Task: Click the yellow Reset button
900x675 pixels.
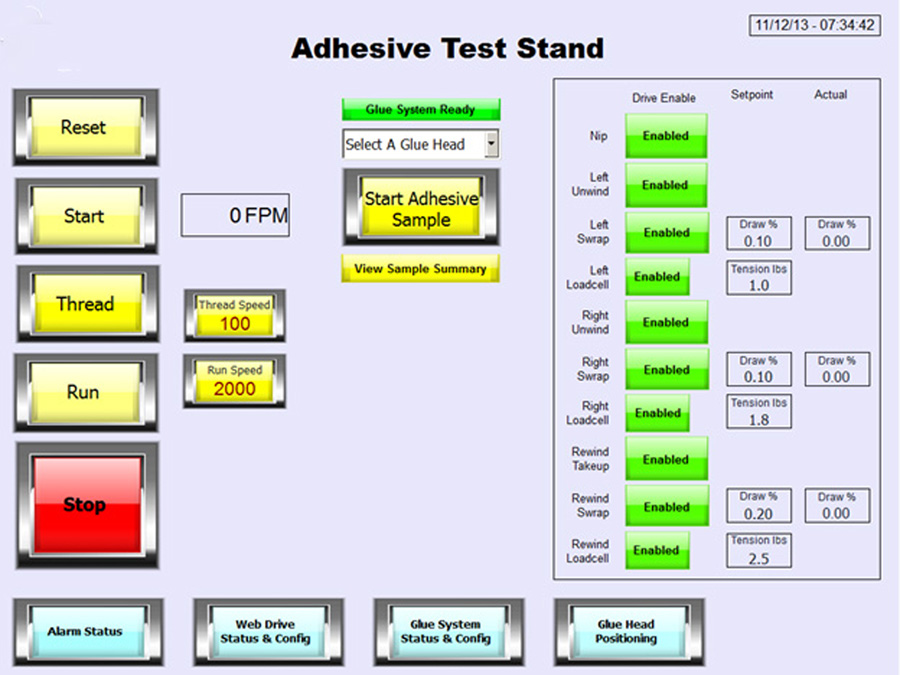Action: click(84, 128)
